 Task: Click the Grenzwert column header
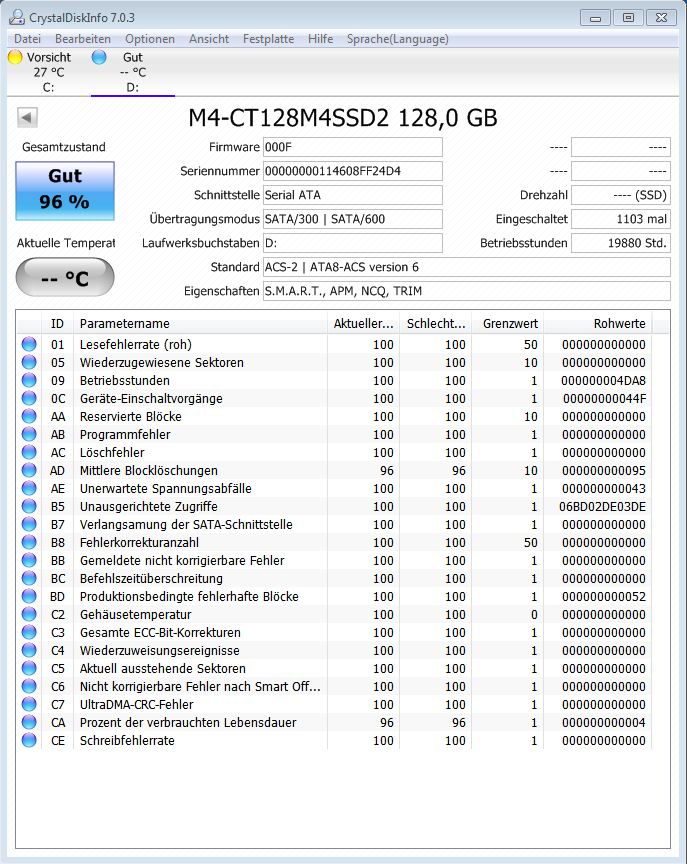coord(507,323)
